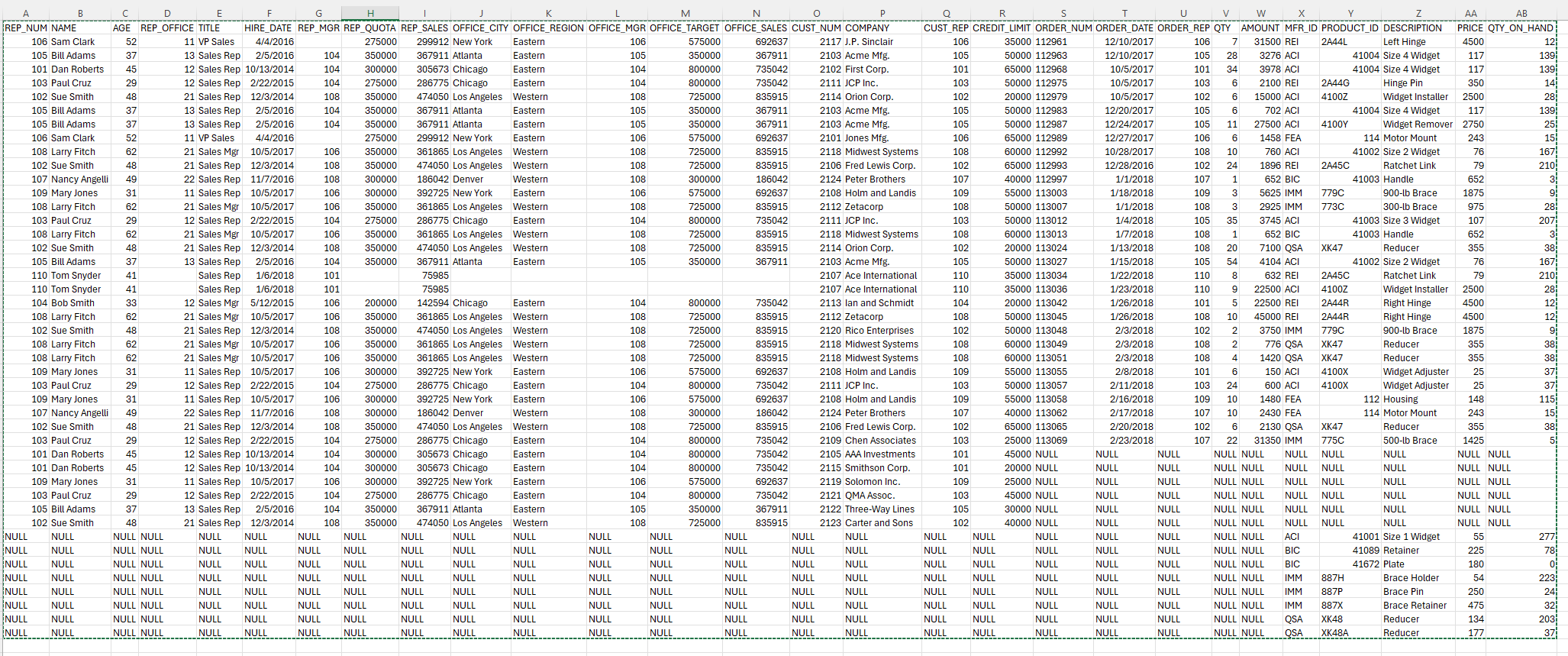Screen dimensions: 1568x656
Task: Select the Hinge Pin description cell
Action: pyautogui.click(x=1418, y=82)
